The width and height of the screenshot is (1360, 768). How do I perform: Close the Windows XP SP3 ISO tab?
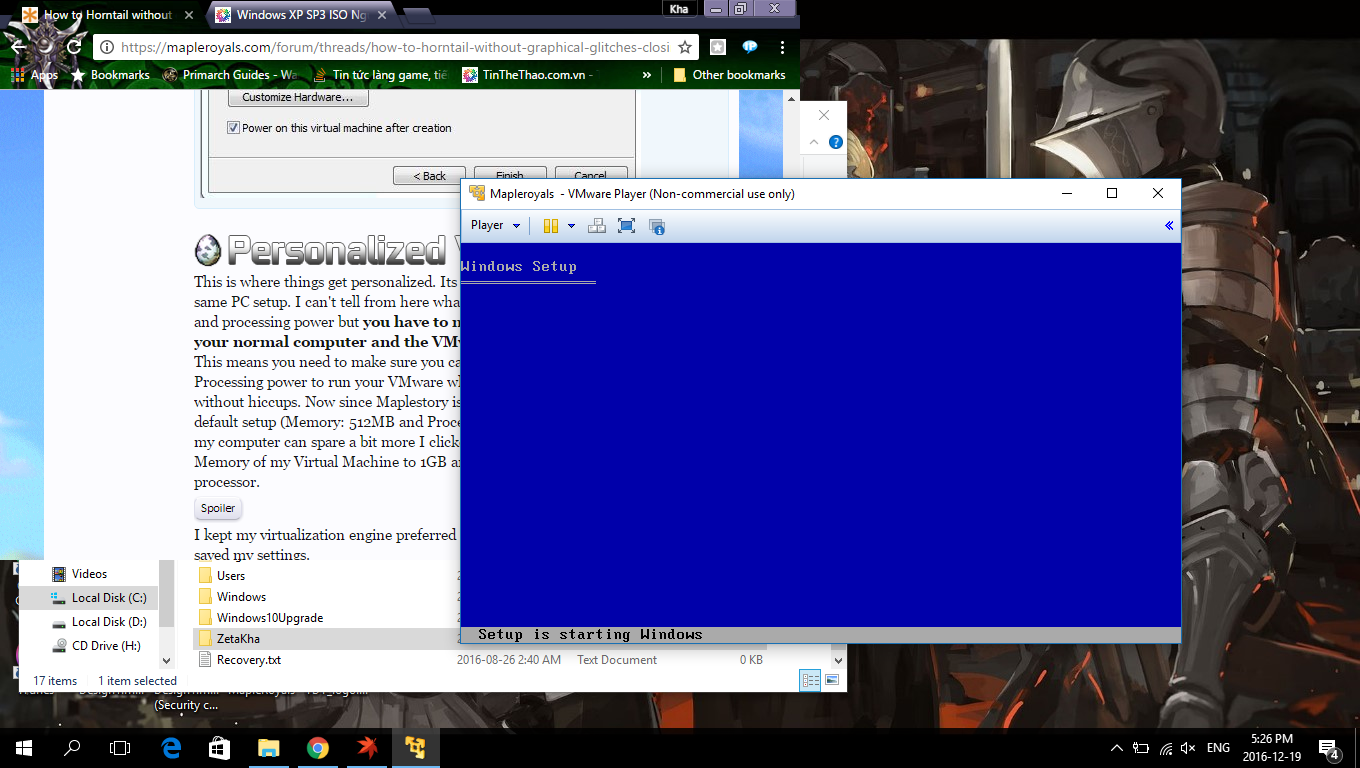coord(381,15)
